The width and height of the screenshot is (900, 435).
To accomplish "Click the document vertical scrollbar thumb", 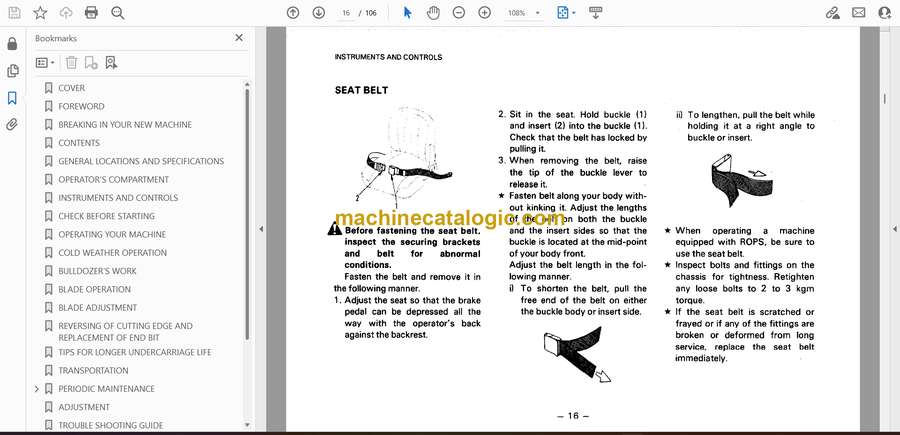I will click(x=885, y=99).
